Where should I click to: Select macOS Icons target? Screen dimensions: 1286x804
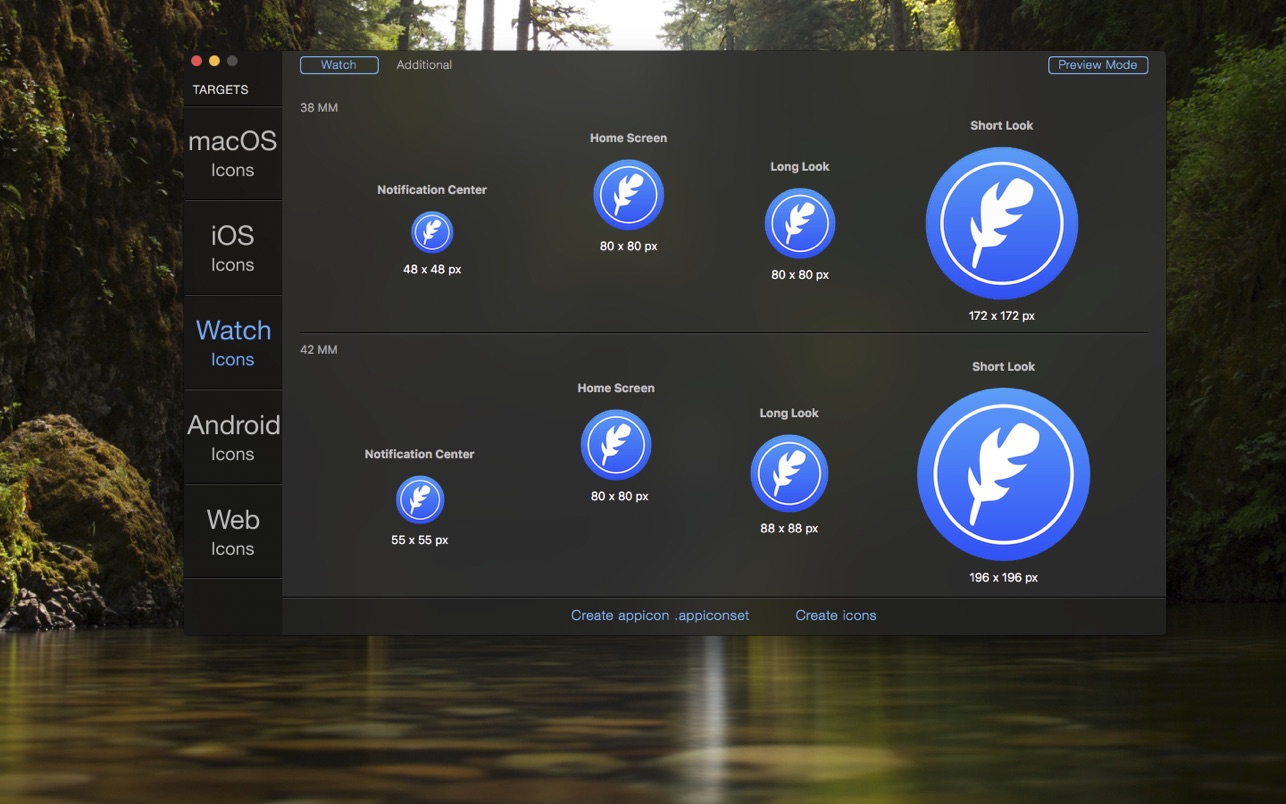233,153
